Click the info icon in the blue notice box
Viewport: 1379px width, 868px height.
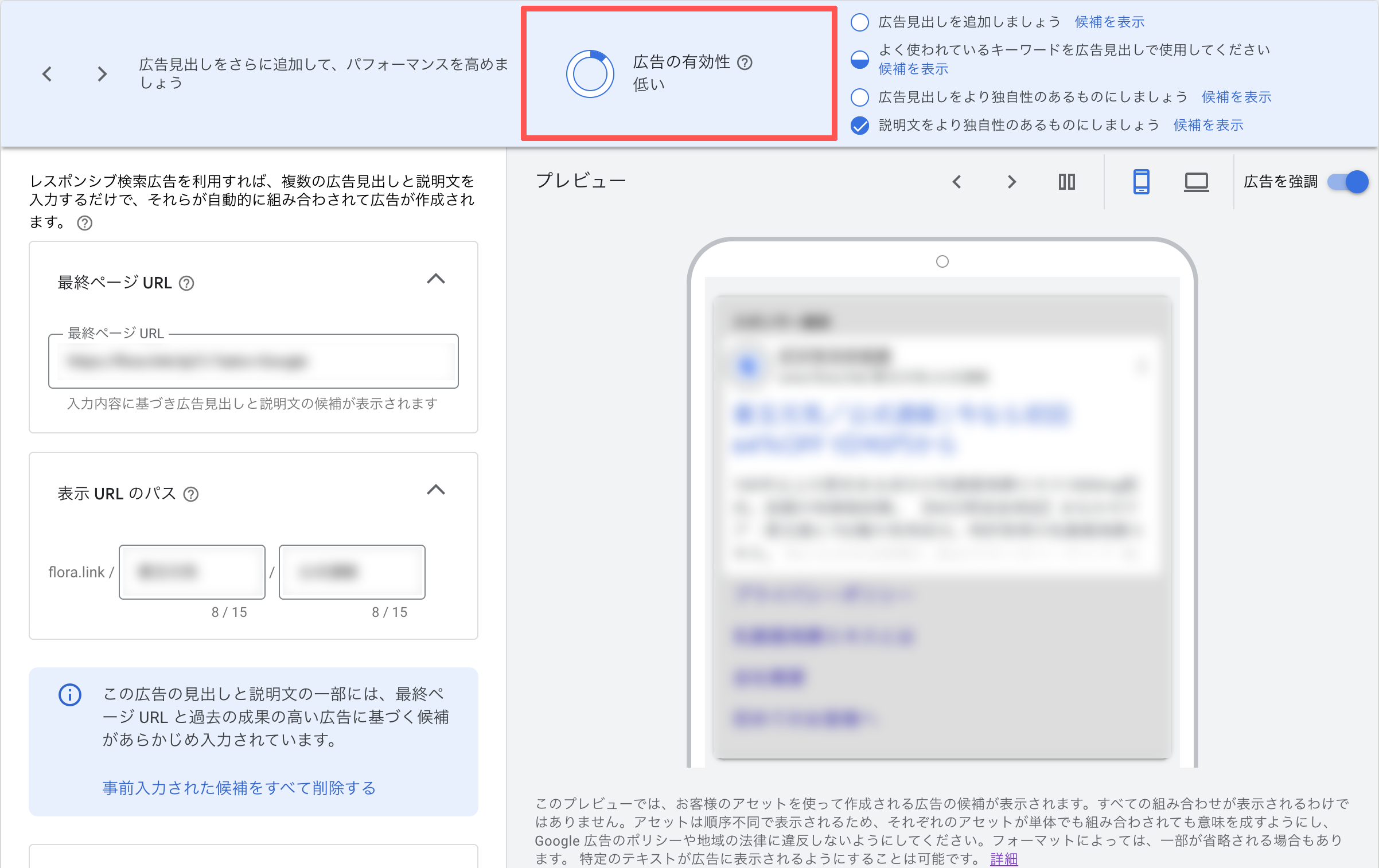(x=69, y=695)
